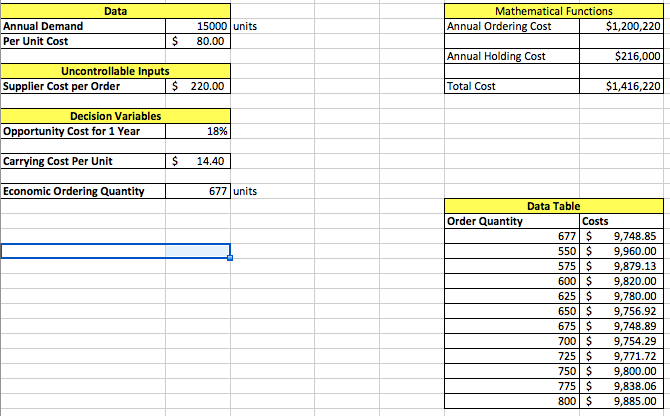Select the Decision Variables header cell

click(x=115, y=116)
